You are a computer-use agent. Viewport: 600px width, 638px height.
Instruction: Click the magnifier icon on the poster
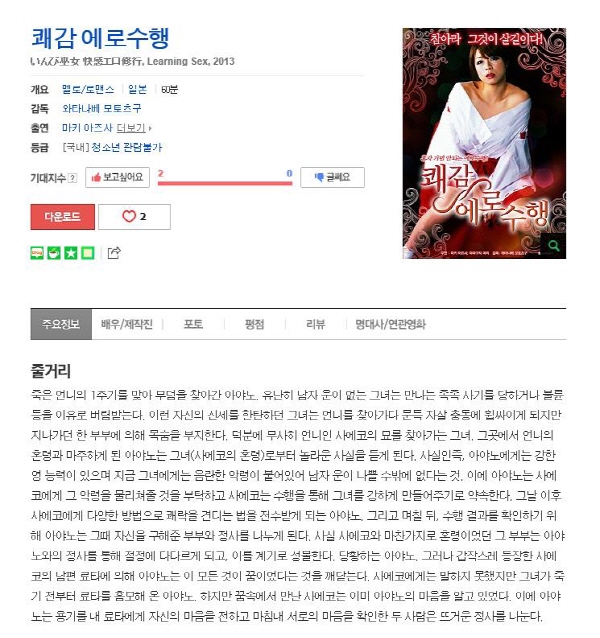554,246
